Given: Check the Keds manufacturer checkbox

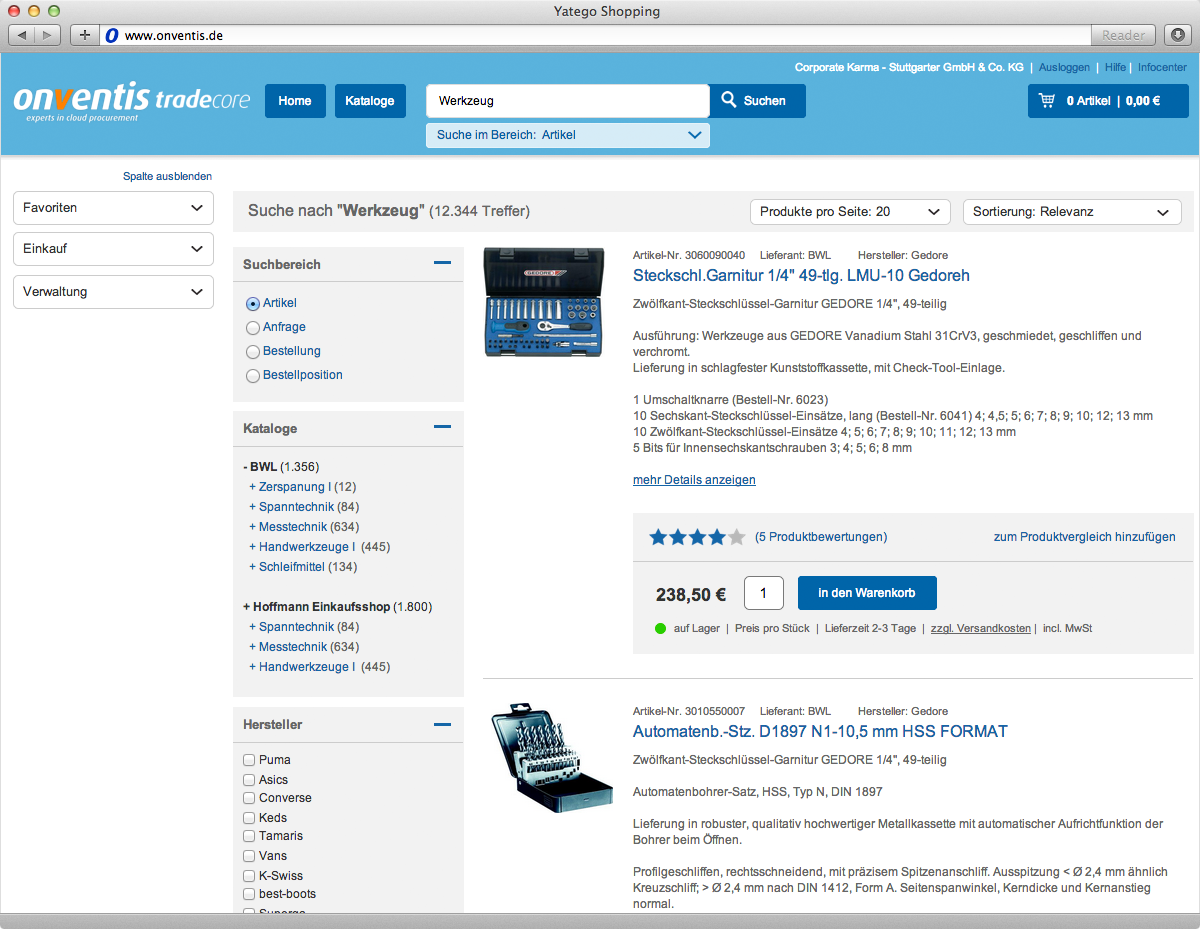Looking at the screenshot, I should pos(249,818).
